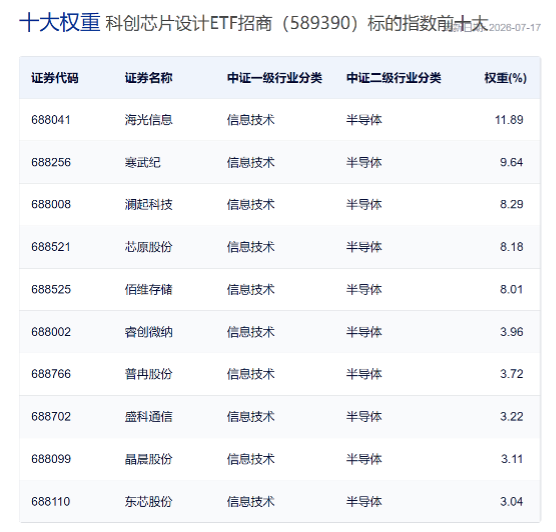Click the 十大权重 heading
Viewport: 556px width, 532px height.
(x=60, y=22)
